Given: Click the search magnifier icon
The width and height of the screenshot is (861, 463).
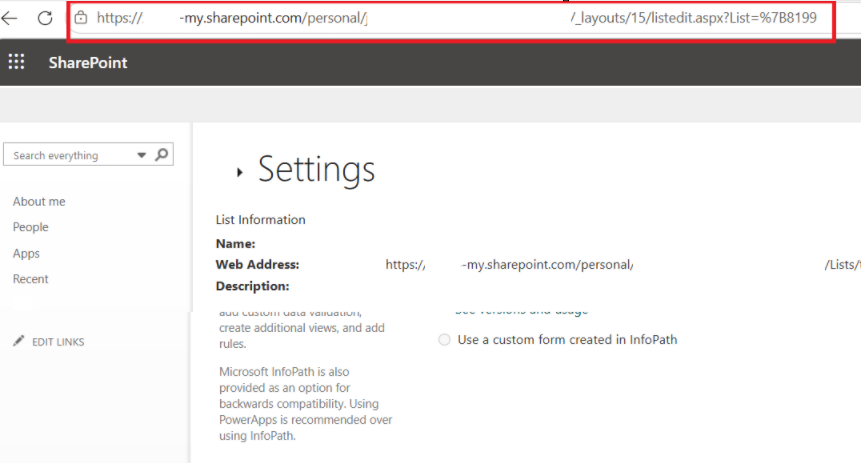Looking at the screenshot, I should [161, 155].
